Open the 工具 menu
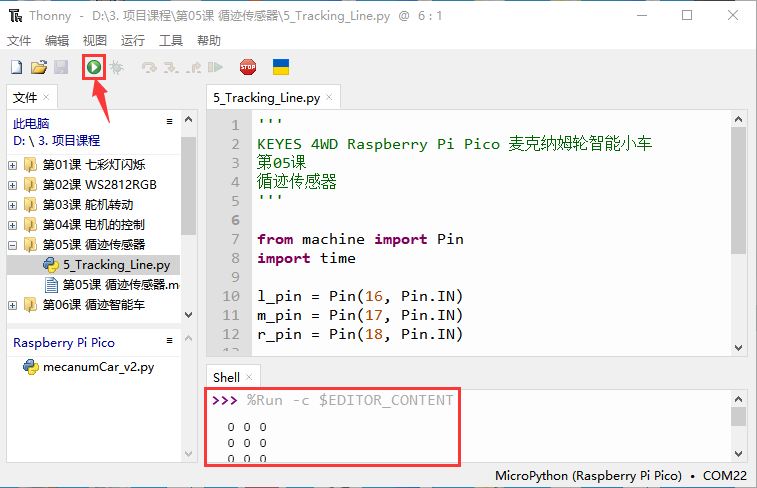 [171, 41]
